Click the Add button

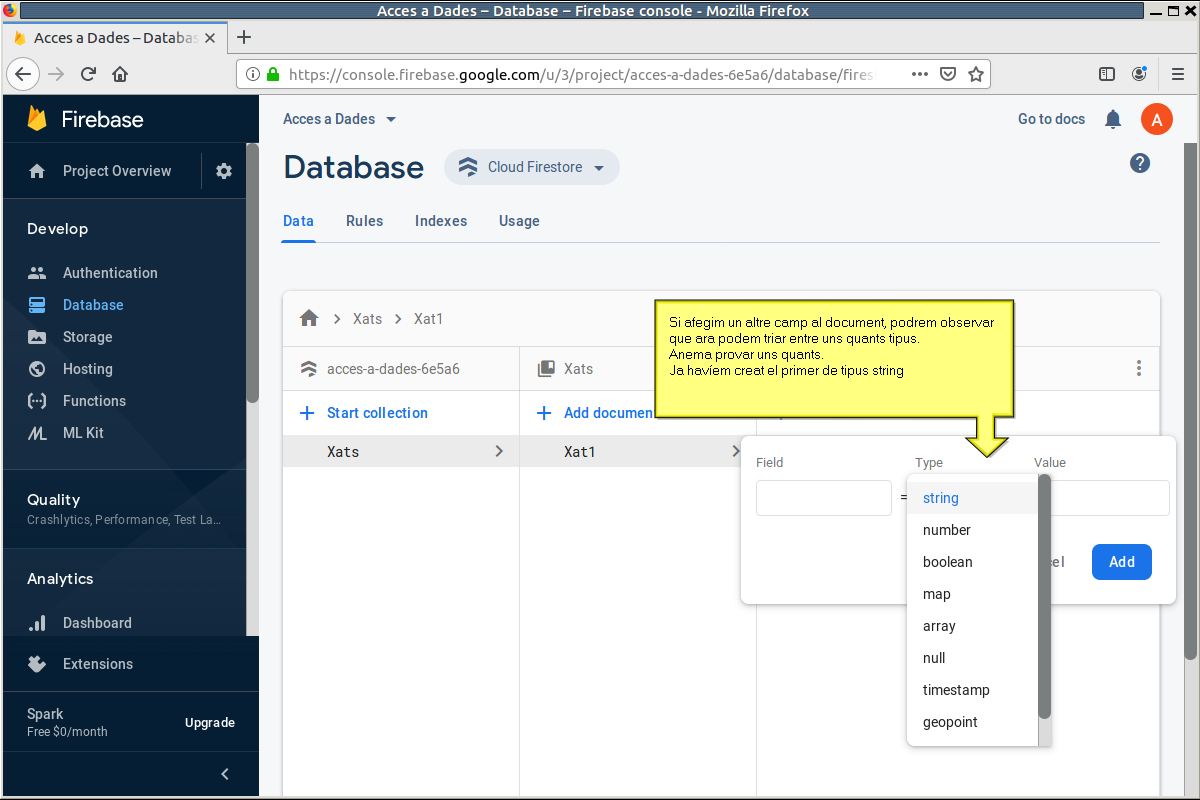tap(1122, 562)
